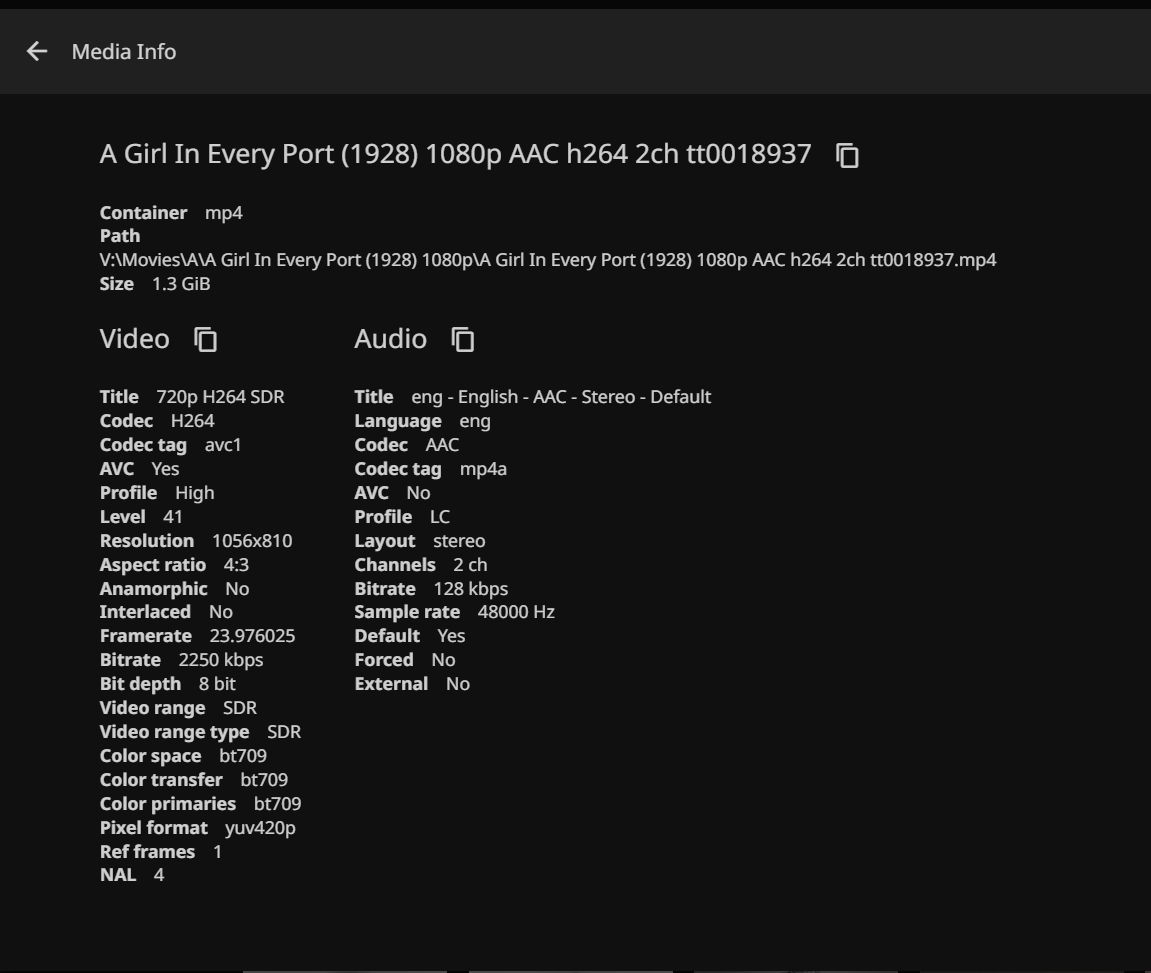Click the Size value 1.3 GiB
Screen dimensions: 1151x973
[x=181, y=284]
